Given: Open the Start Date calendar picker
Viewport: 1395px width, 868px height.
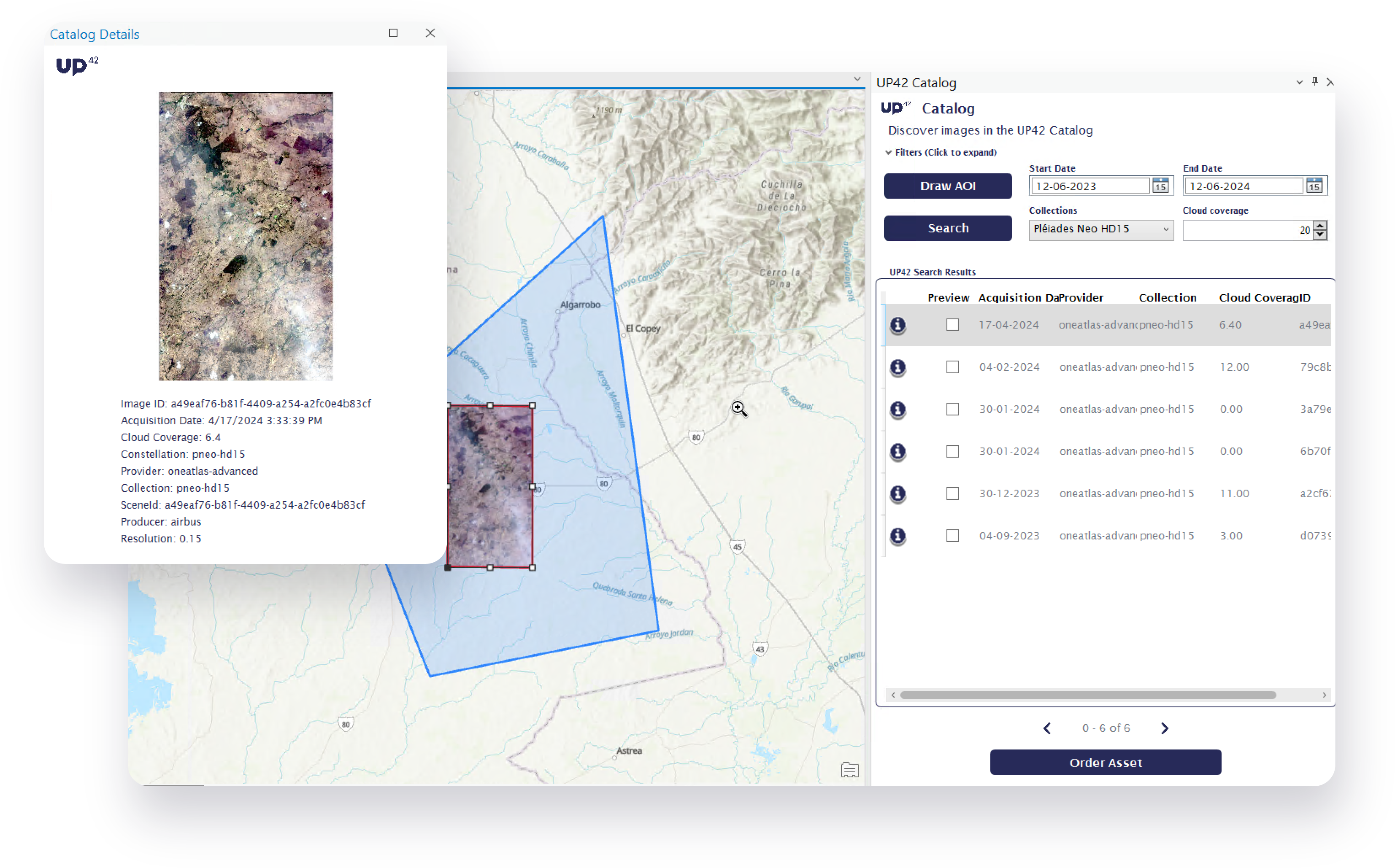Looking at the screenshot, I should coord(1161,186).
